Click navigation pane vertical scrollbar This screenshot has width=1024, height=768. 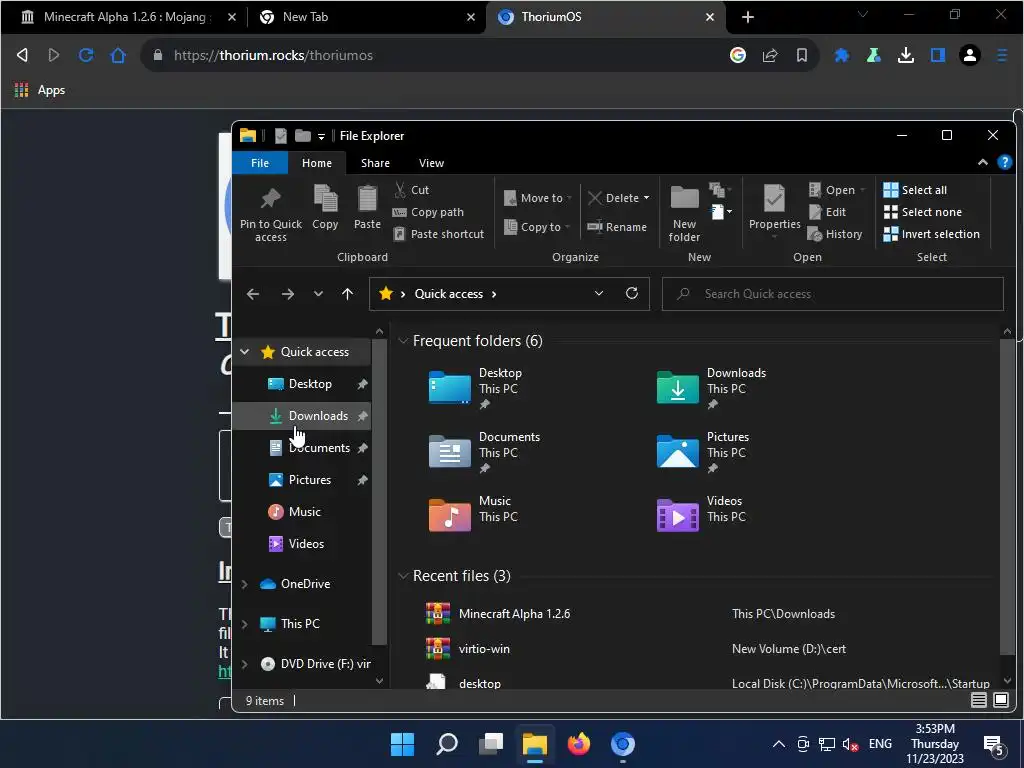click(379, 490)
